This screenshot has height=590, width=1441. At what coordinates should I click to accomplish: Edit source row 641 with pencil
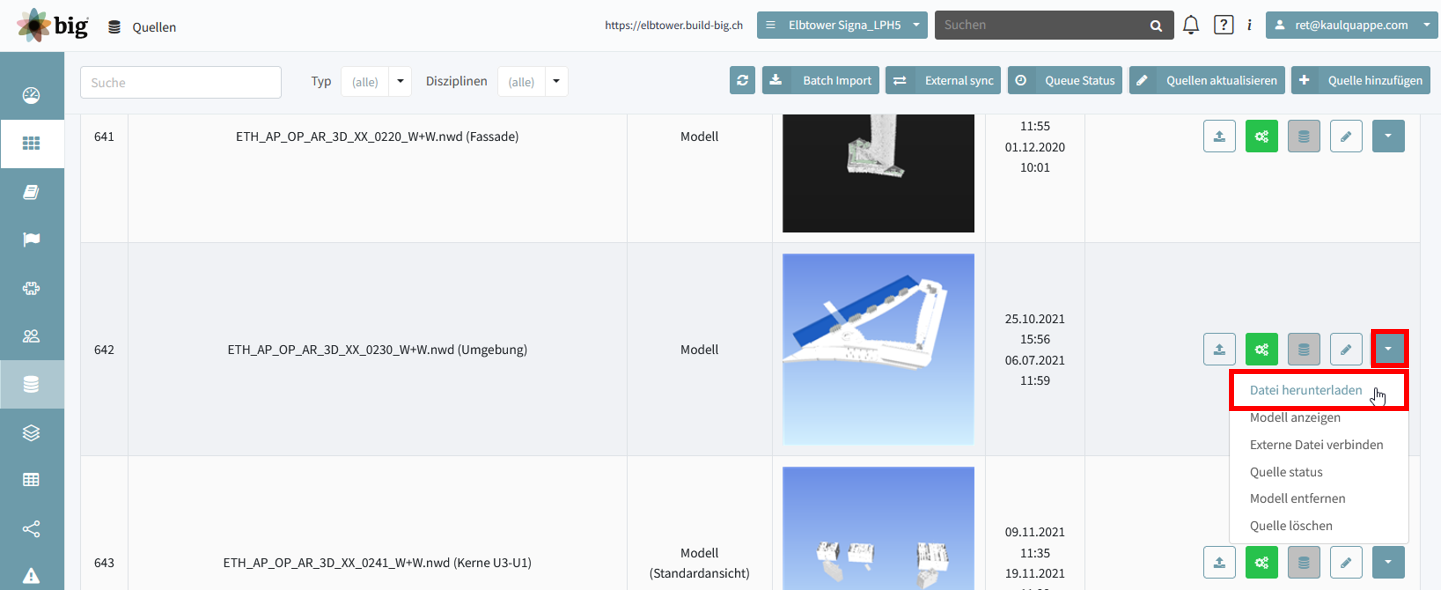[1347, 137]
